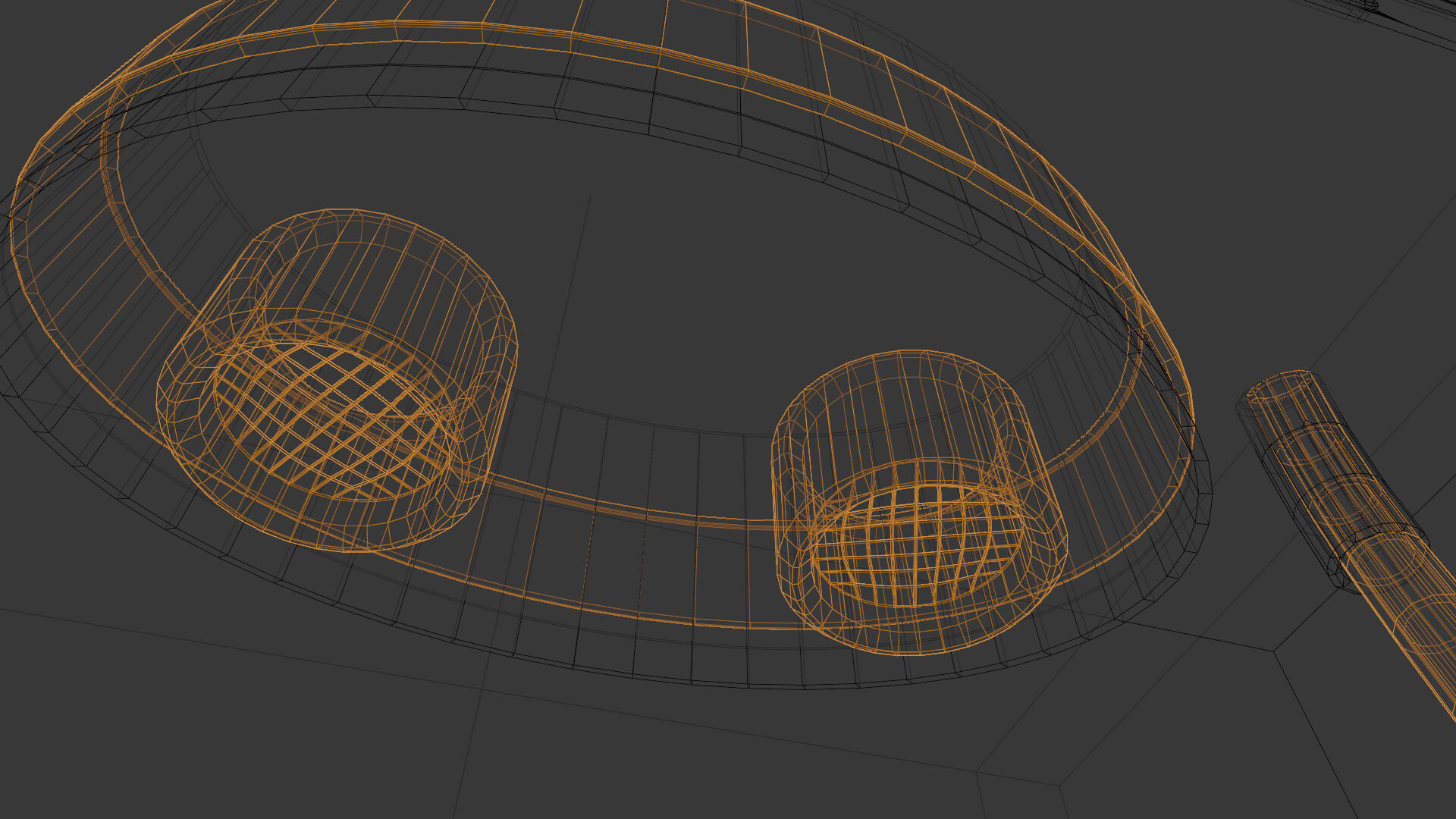Pick the large orange elliptical ring outline
Image resolution: width=1456 pixels, height=819 pixels.
coord(601,311)
